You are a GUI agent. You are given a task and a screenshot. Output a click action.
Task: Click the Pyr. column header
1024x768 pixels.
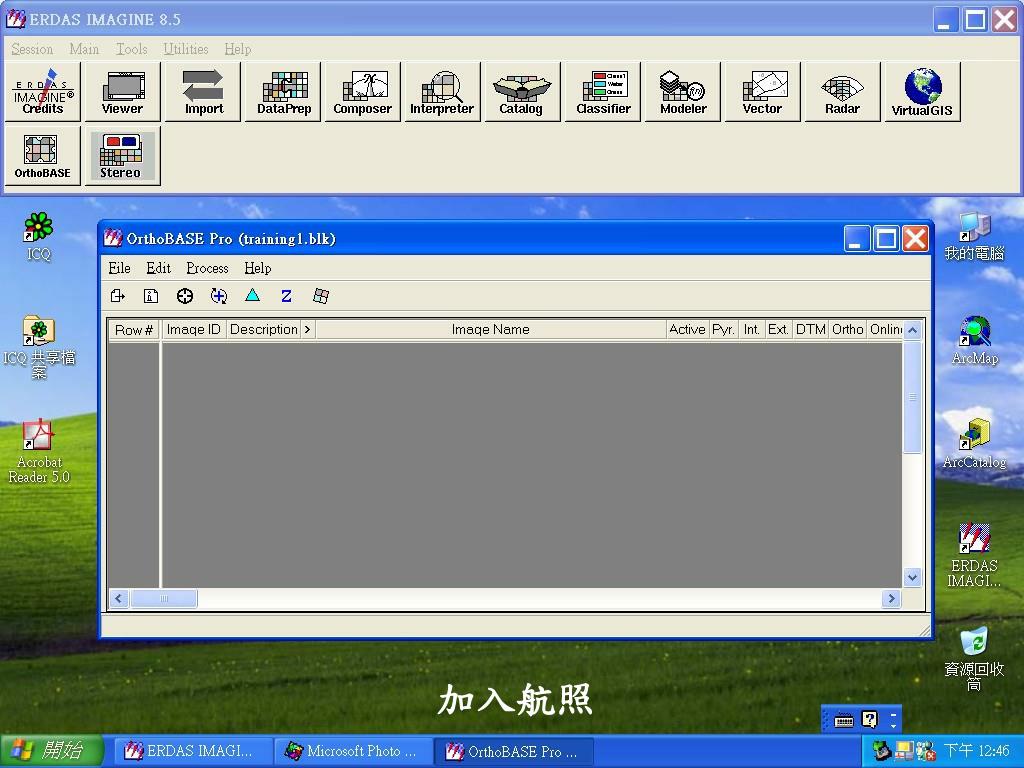(724, 330)
